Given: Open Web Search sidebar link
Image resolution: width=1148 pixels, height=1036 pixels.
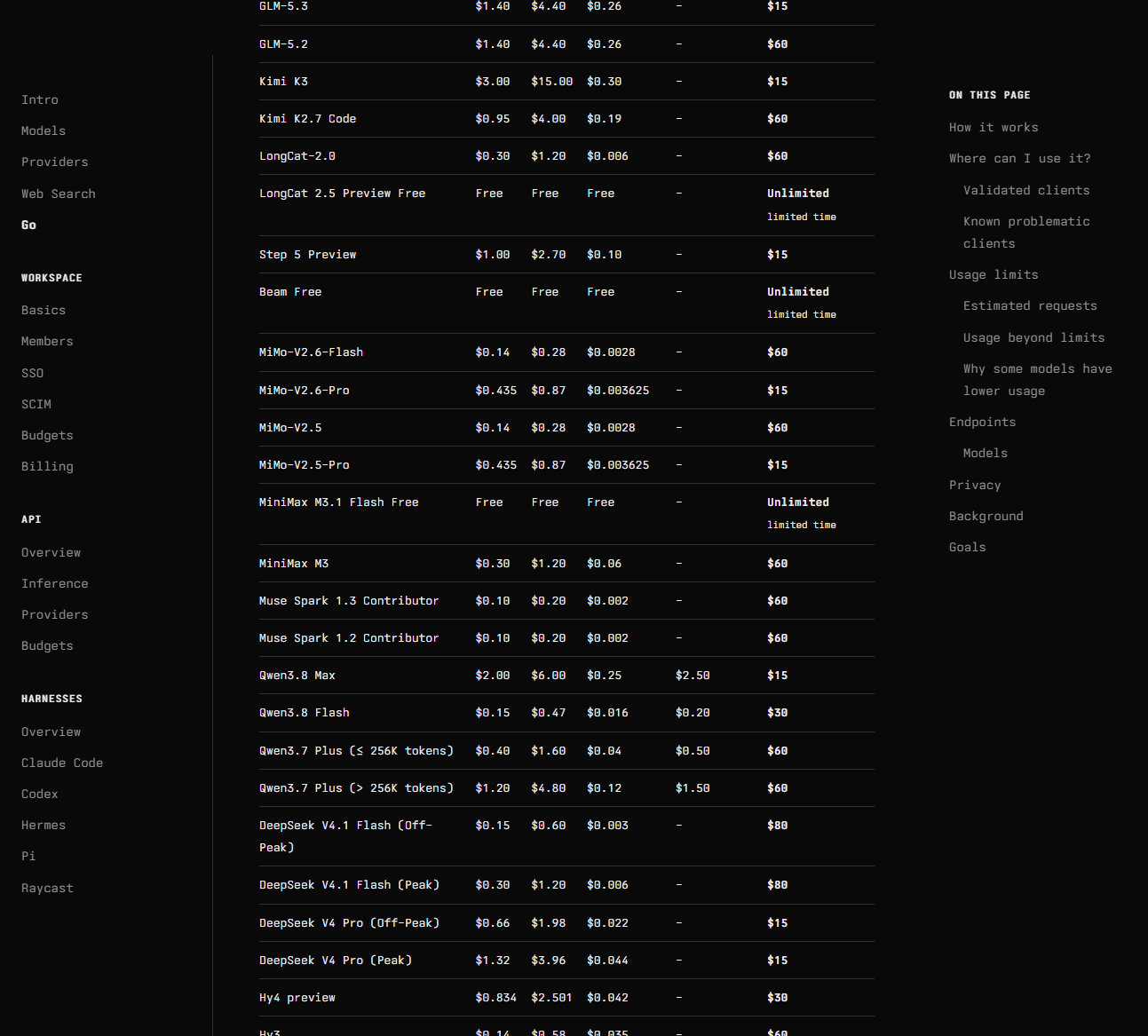Looking at the screenshot, I should pos(59,194).
